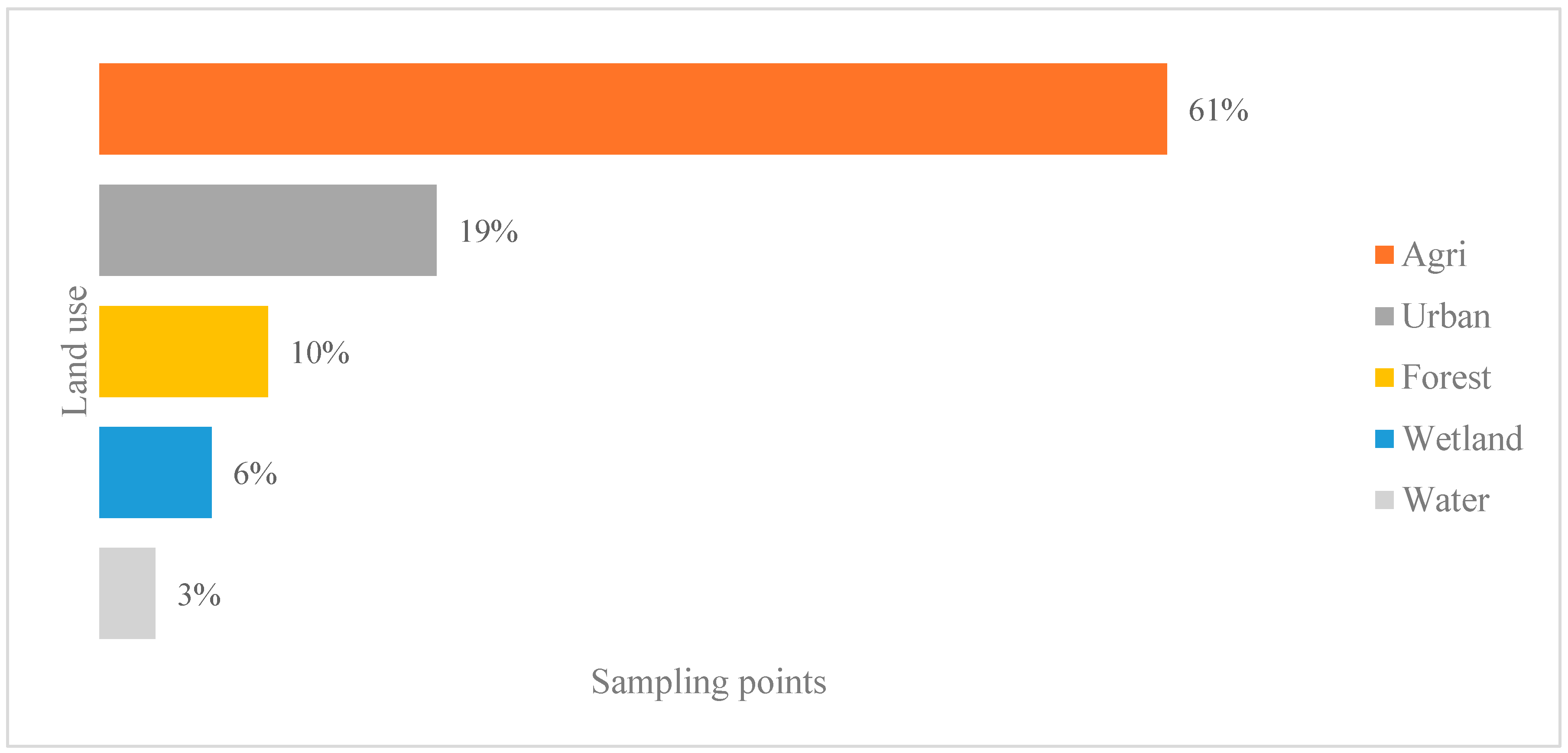Click the yellow Forest bar
This screenshot has width=1568, height=753.
point(183,351)
